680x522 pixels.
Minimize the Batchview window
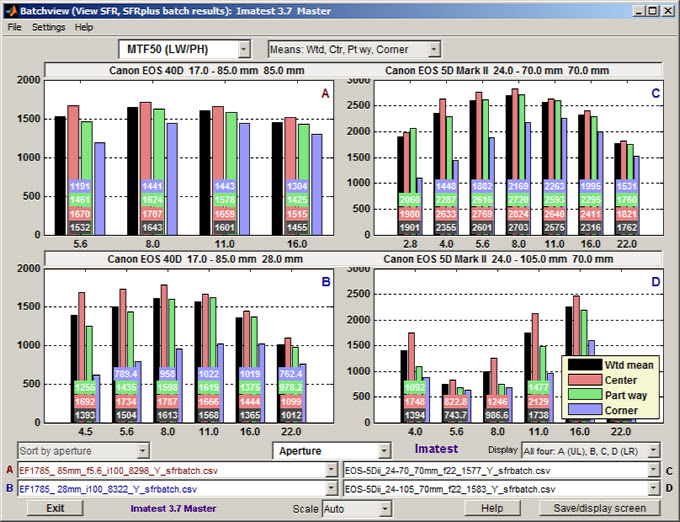639,11
